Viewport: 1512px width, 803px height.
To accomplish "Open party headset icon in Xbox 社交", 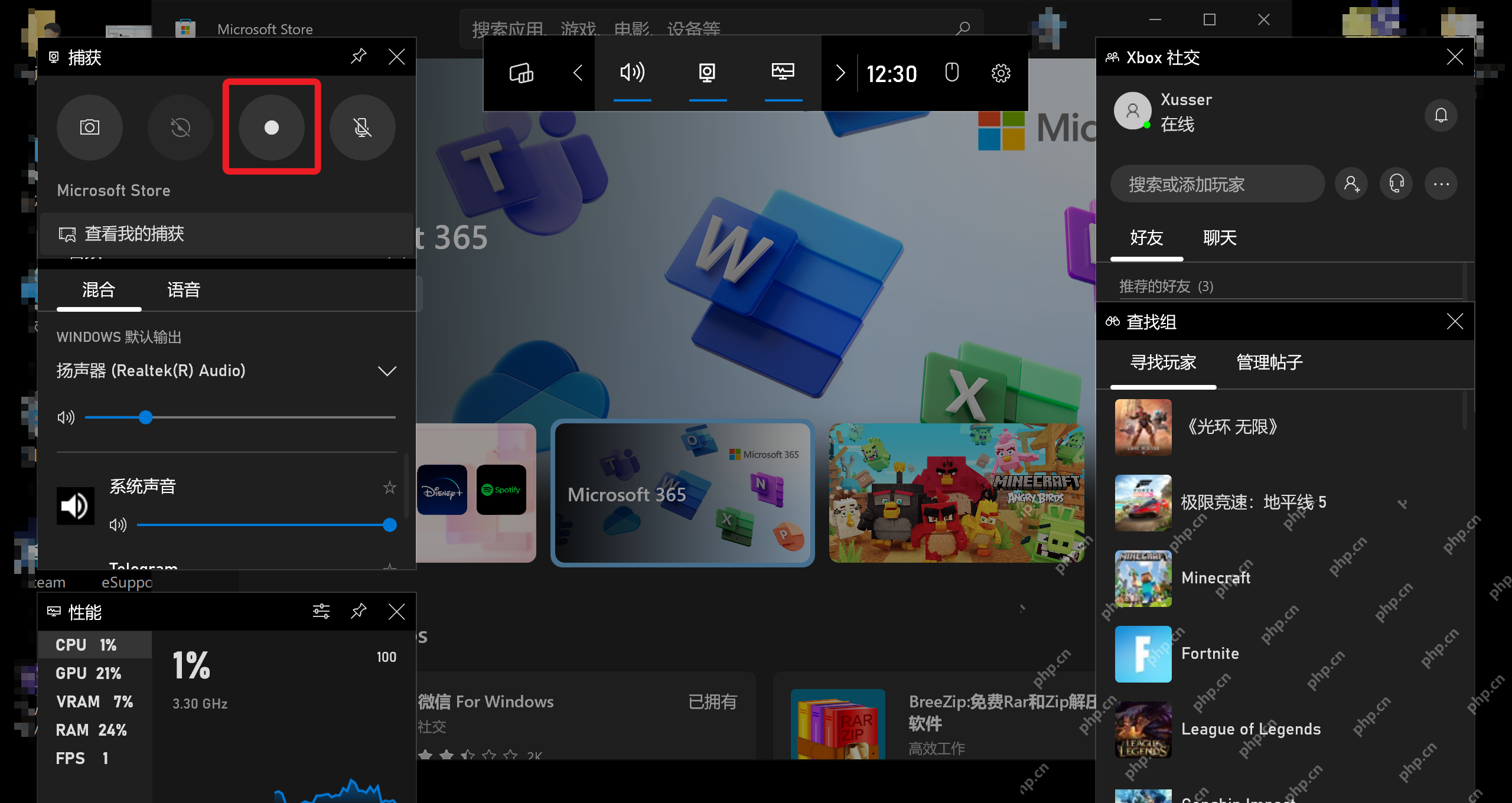I will (1397, 184).
